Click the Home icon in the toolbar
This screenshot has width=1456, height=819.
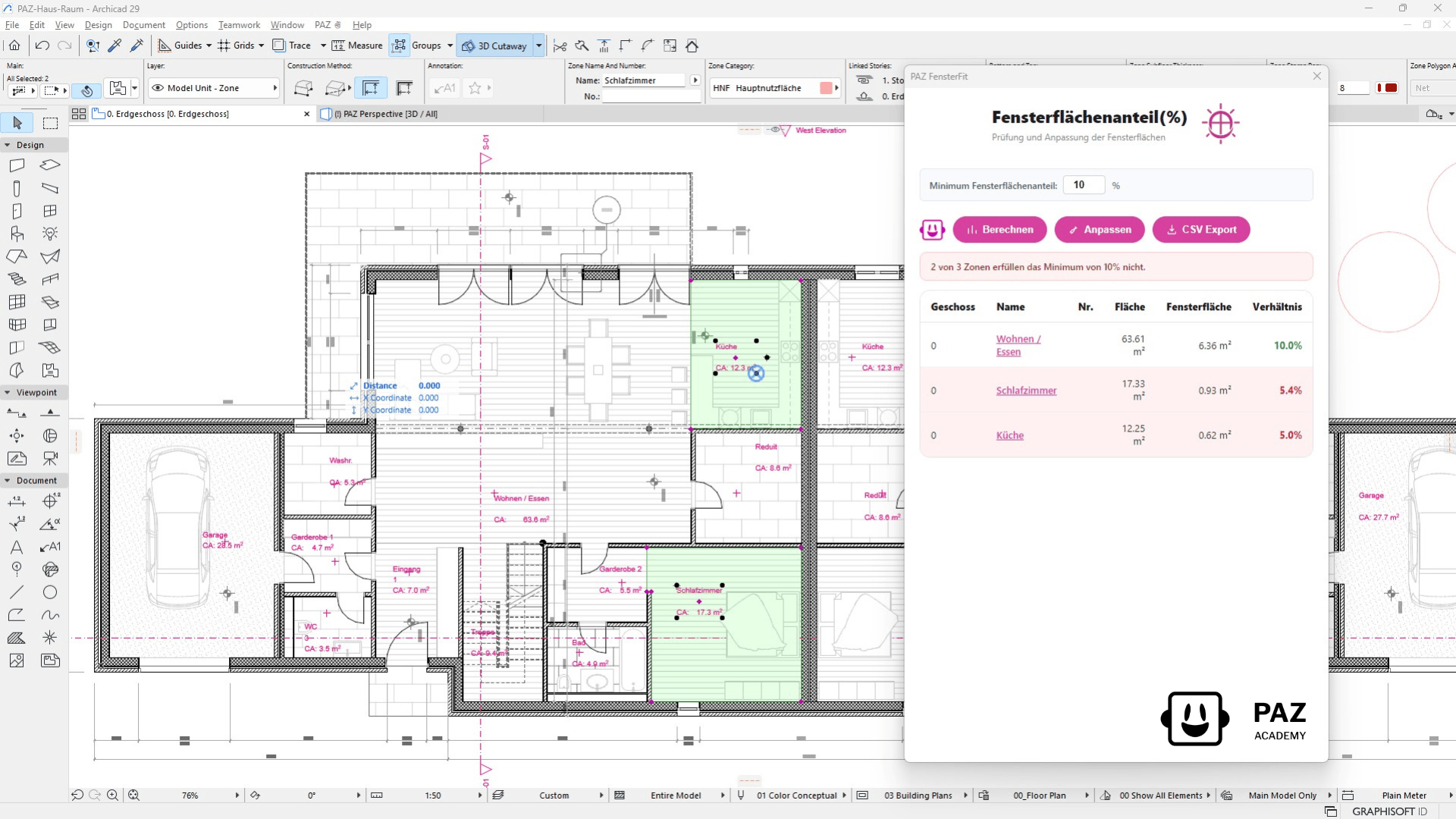coord(14,45)
